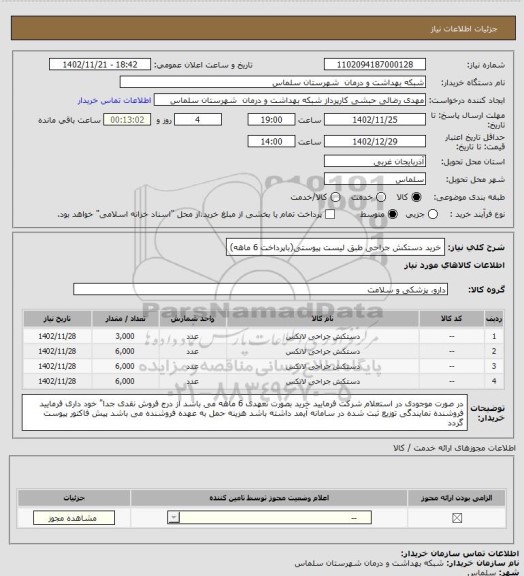
Task: Click the item name in row 1
Action: 323,336
